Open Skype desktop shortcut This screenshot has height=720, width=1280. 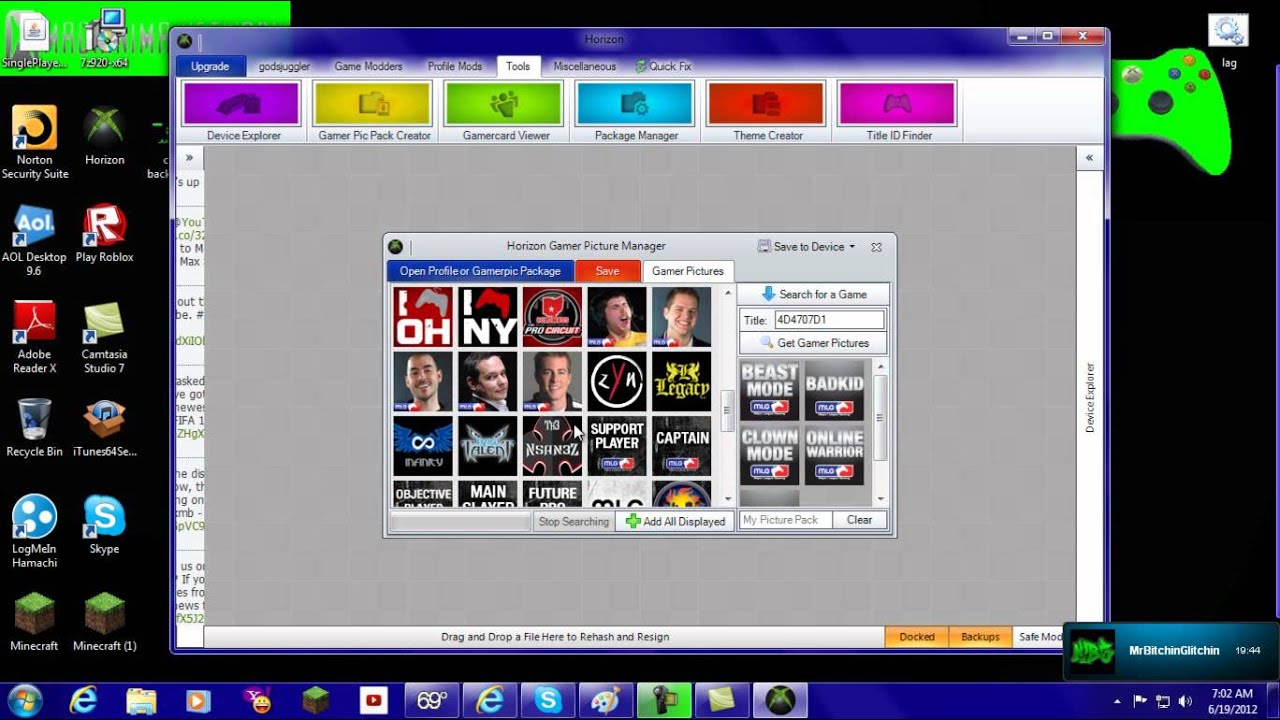click(x=104, y=525)
